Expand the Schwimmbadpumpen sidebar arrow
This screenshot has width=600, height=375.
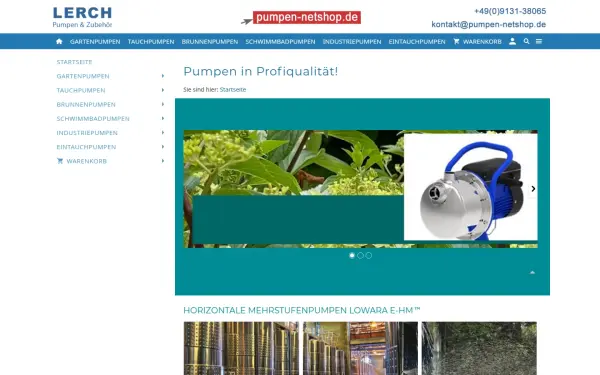(163, 118)
